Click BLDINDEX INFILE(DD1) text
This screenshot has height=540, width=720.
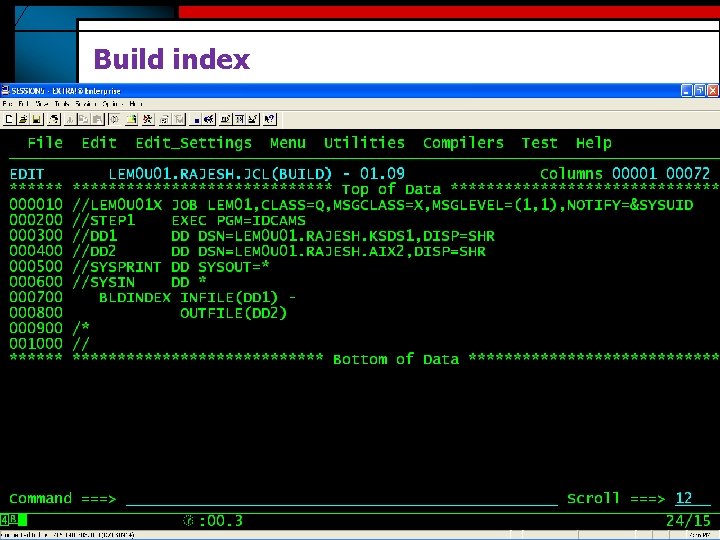pos(189,298)
